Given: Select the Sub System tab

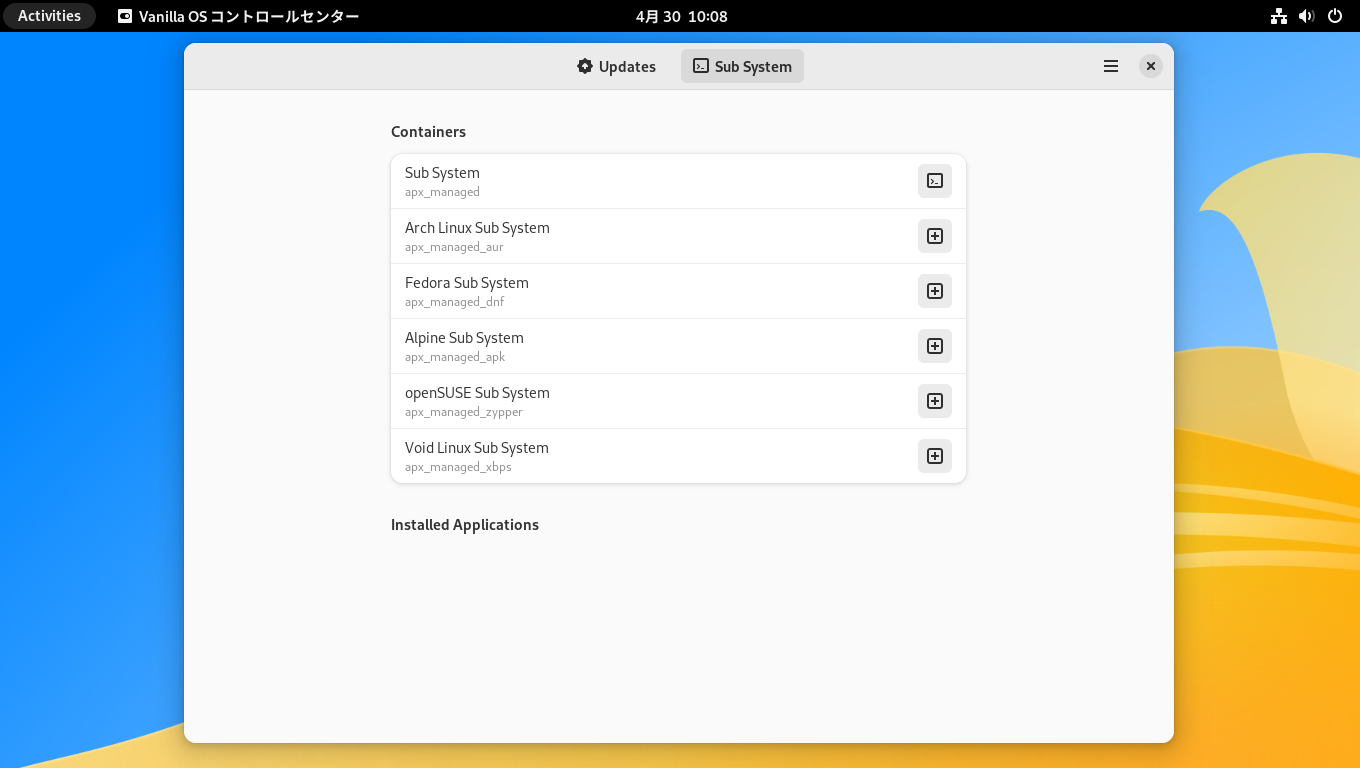Looking at the screenshot, I should tap(742, 66).
